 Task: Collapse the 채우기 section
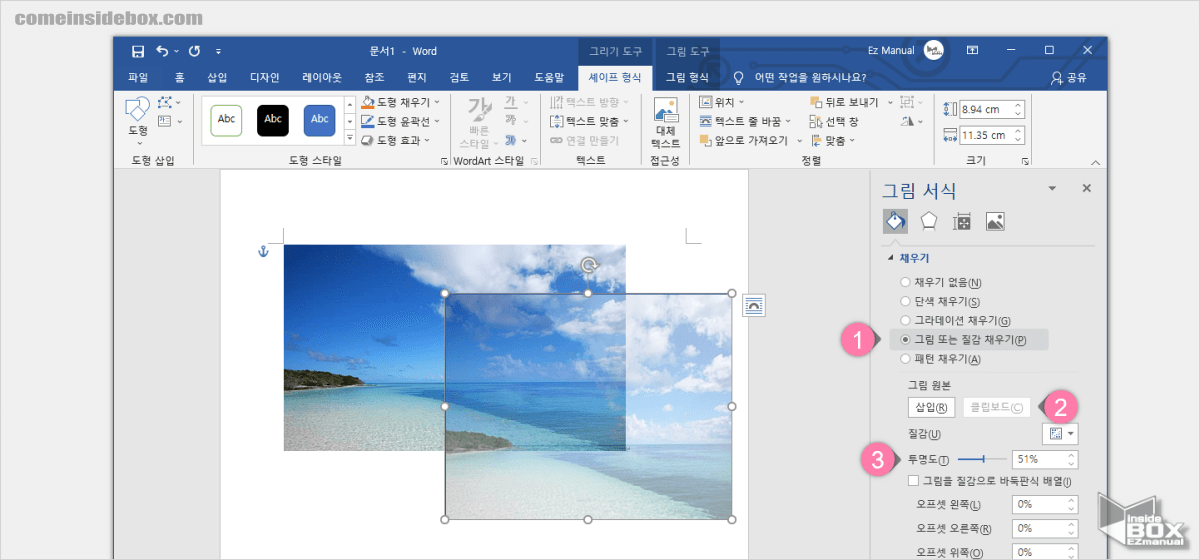tap(891, 258)
